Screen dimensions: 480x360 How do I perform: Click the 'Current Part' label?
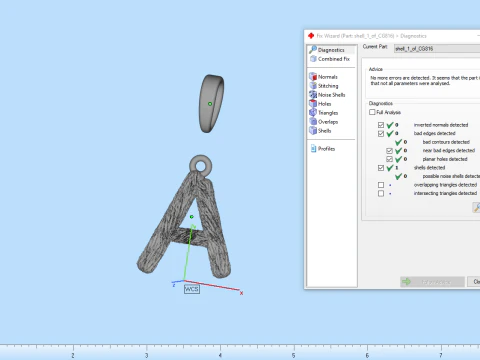[x=375, y=46]
